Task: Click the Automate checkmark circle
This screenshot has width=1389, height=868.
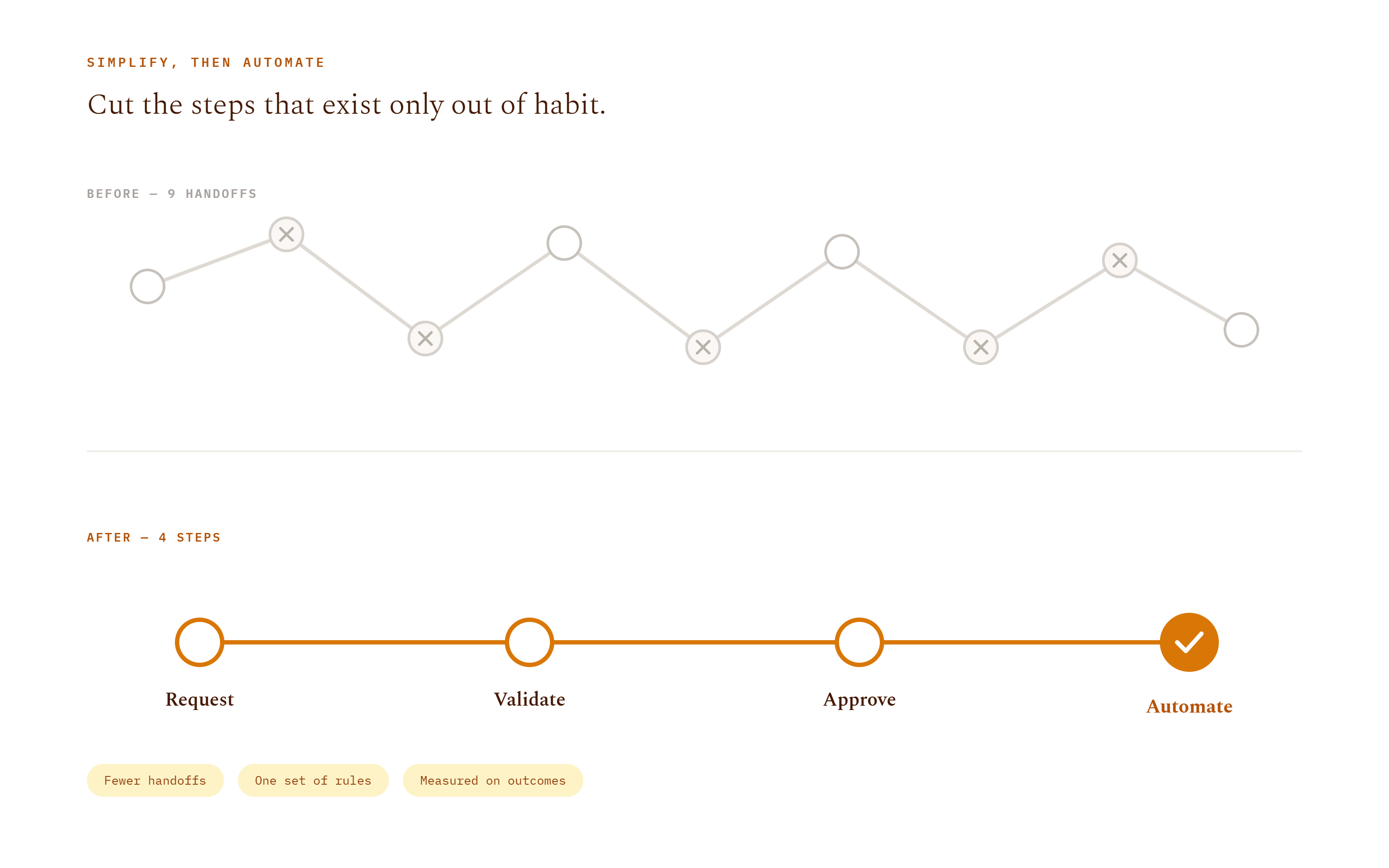Action: [x=1189, y=642]
